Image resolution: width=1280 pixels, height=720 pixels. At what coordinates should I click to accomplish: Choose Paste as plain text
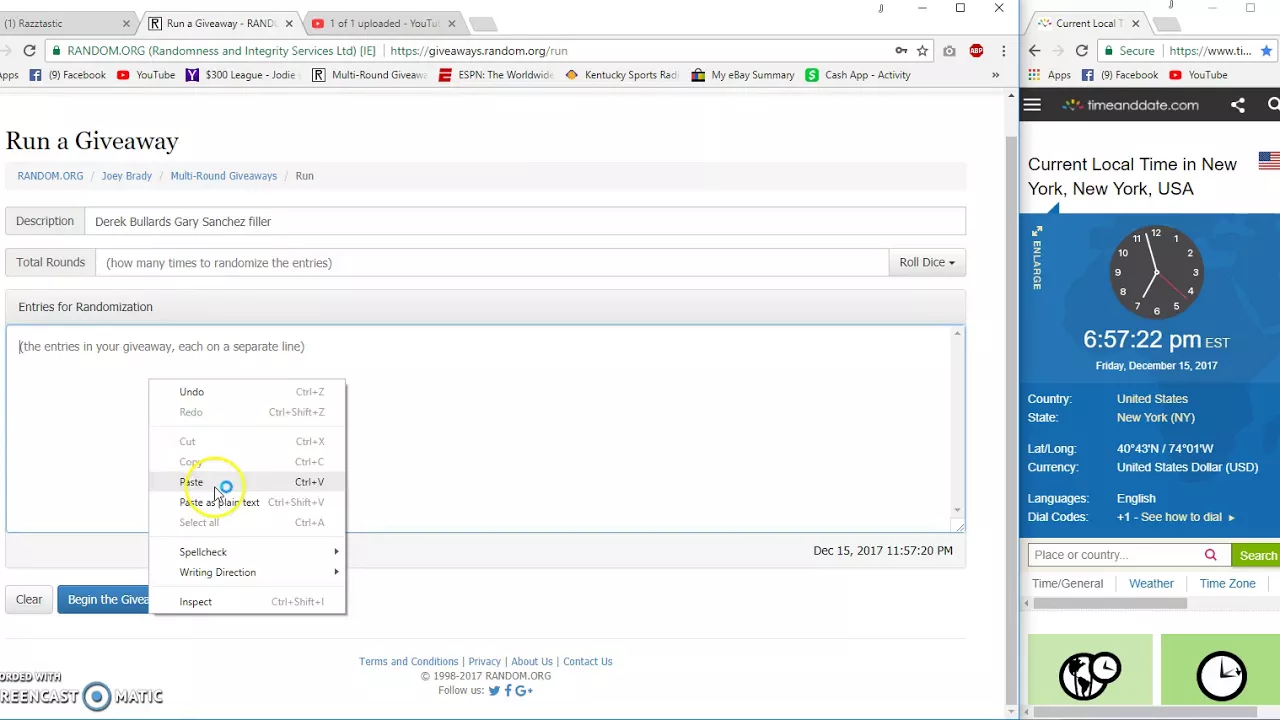247,503
